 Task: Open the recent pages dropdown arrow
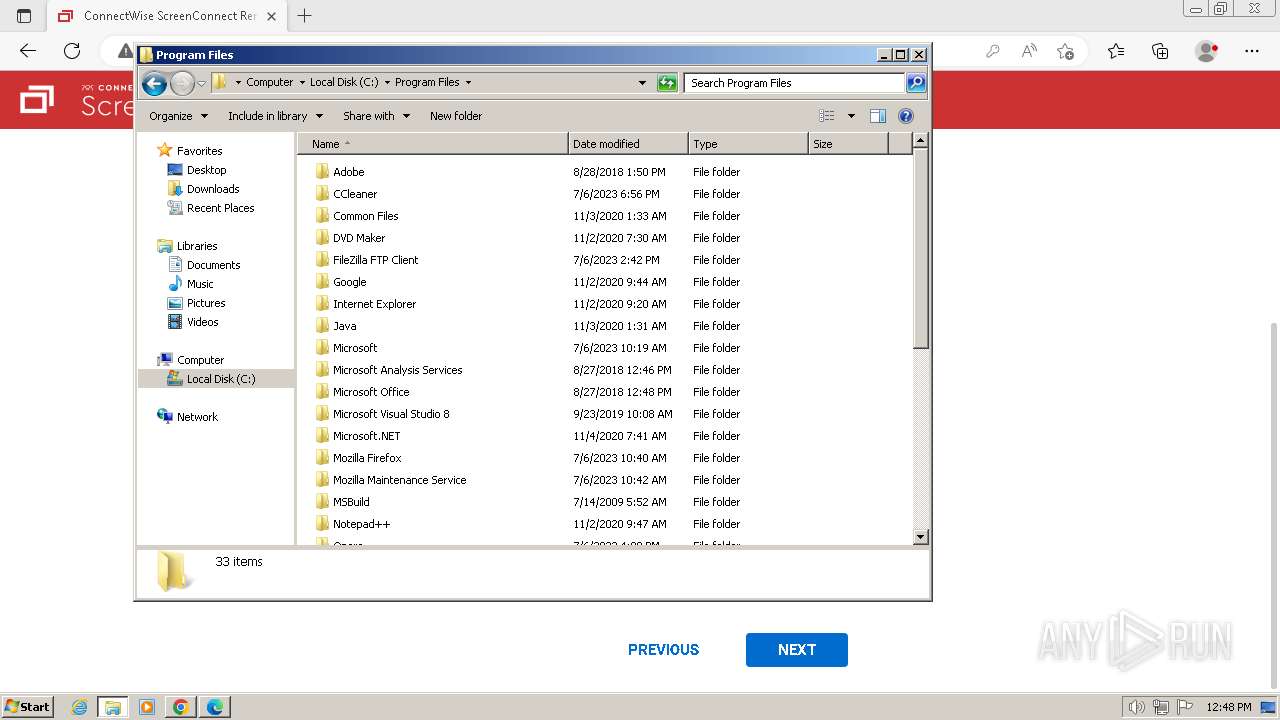coord(201,83)
